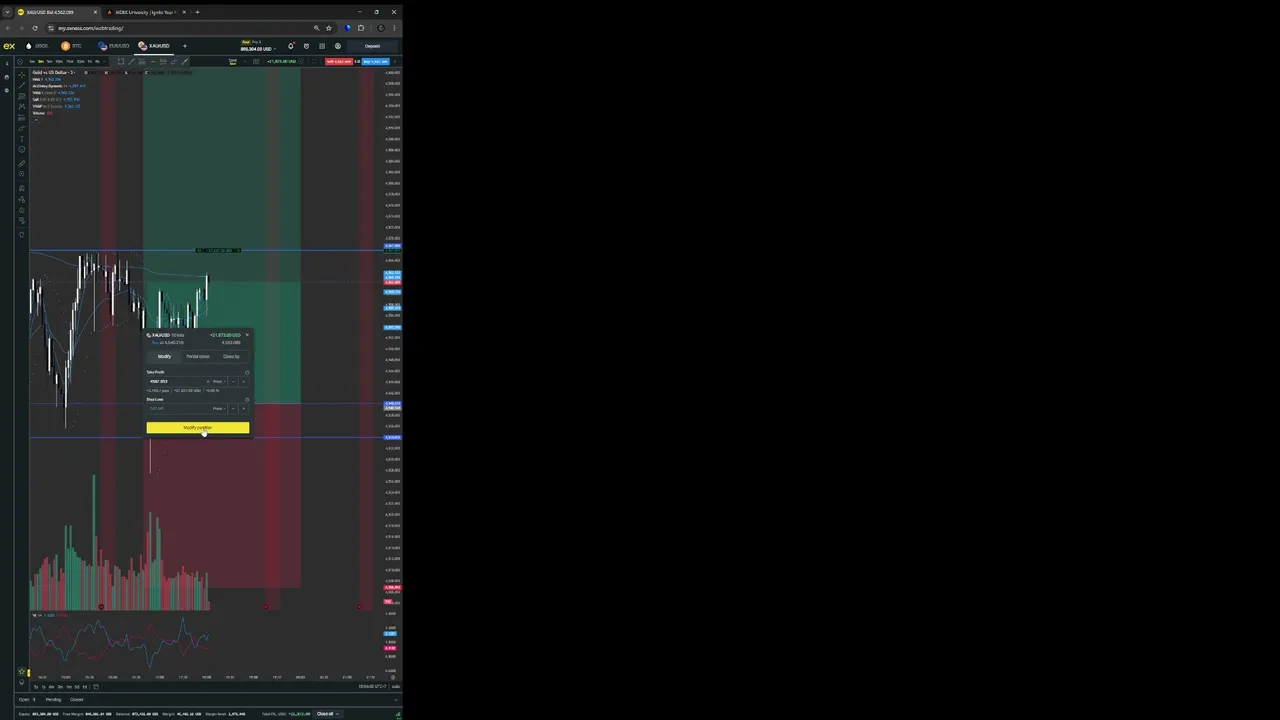Add a new instrument tab
1280x720 pixels.
185,46
